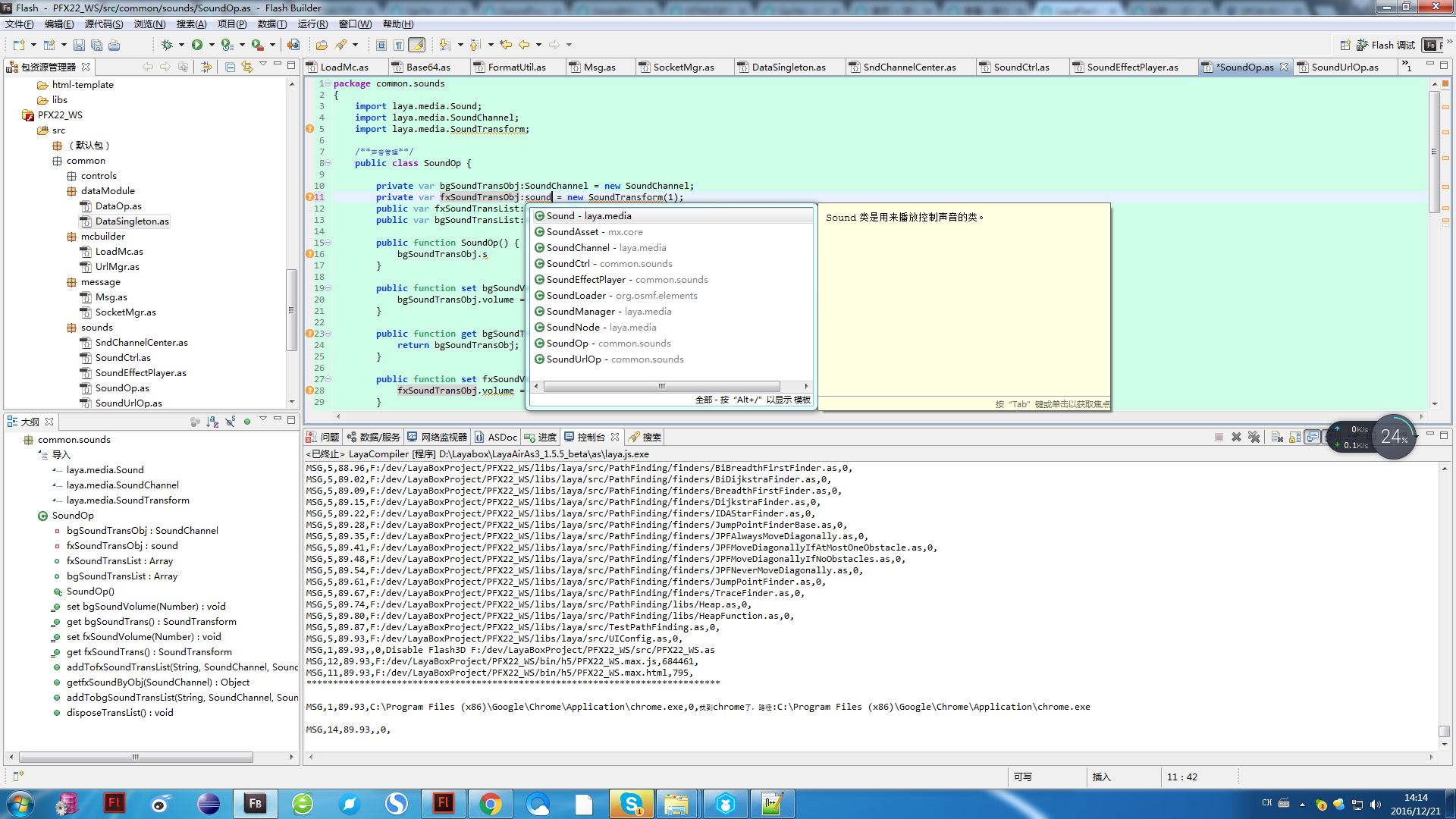Screen dimensions: 1456x819
Task: Open the 项目(P) menu
Action: 231,24
